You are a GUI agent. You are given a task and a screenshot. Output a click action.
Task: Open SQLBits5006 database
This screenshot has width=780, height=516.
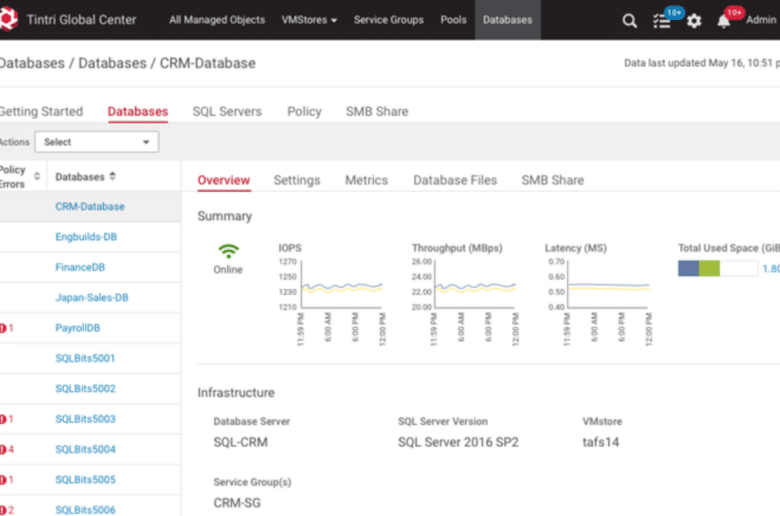(x=85, y=510)
